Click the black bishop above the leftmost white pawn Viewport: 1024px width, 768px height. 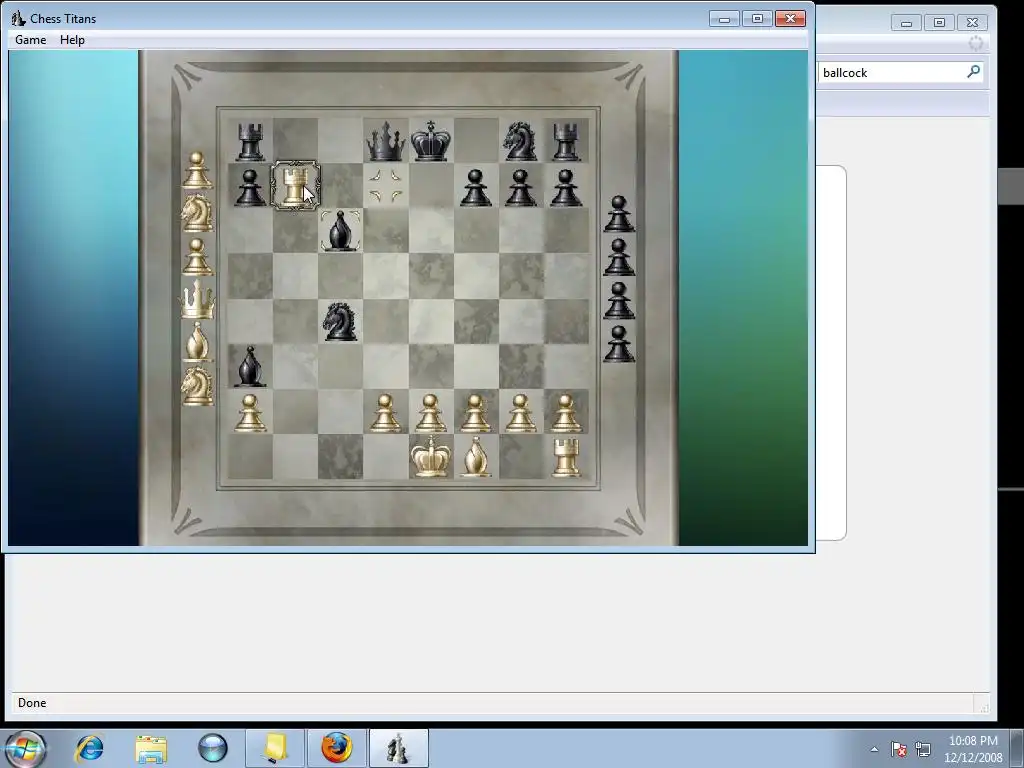point(250,367)
